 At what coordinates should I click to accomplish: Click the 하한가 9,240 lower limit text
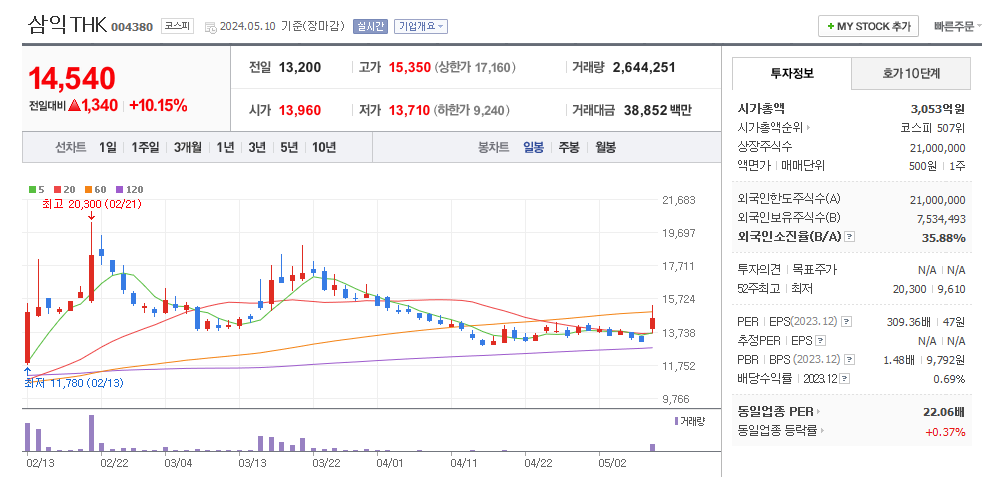[x=471, y=110]
